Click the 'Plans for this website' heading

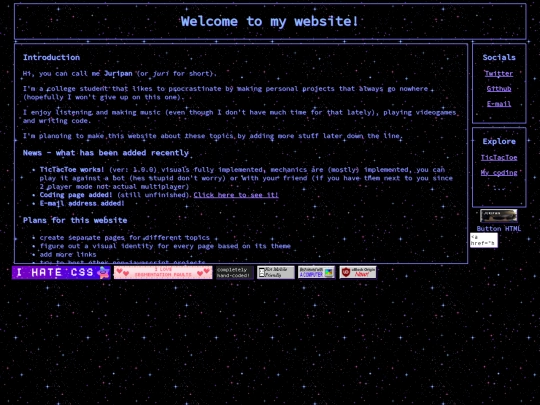(75, 220)
